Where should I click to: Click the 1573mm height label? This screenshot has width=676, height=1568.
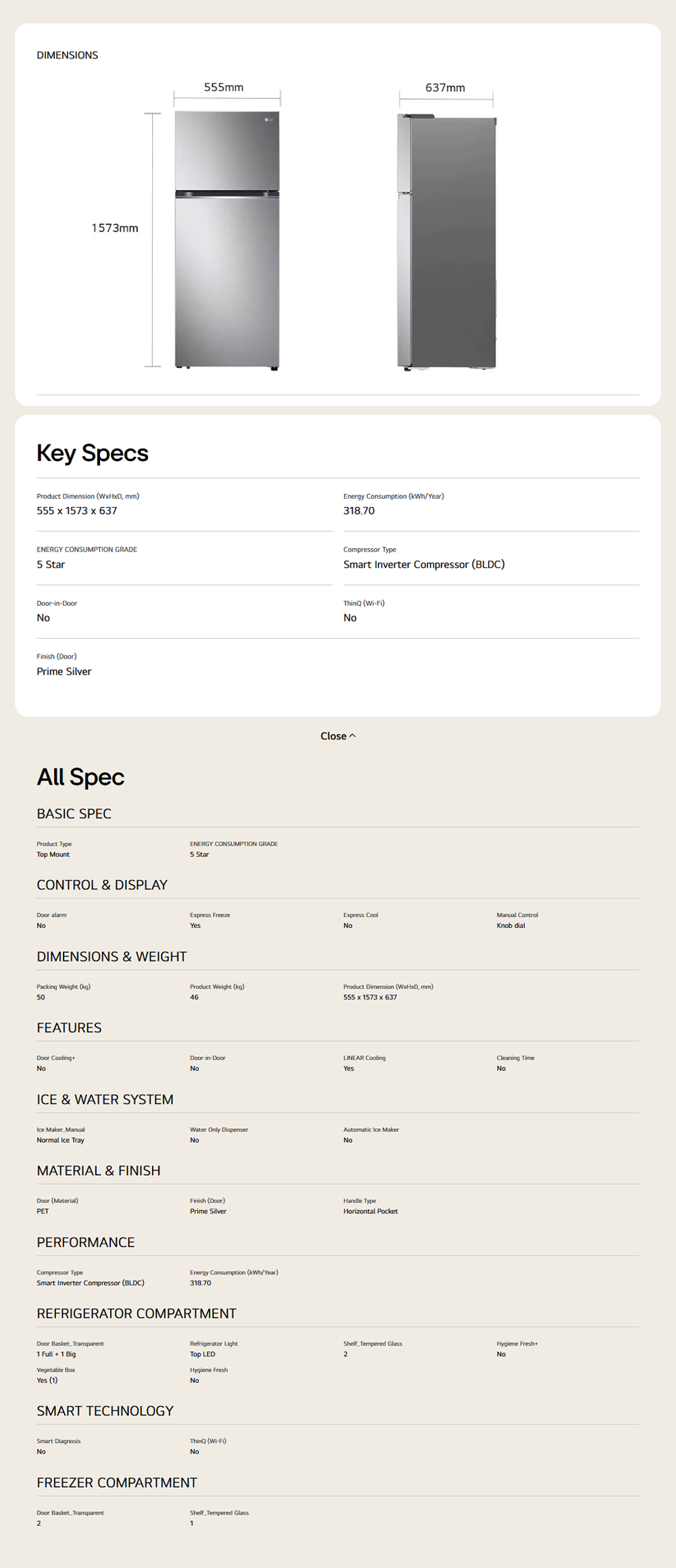(x=115, y=228)
